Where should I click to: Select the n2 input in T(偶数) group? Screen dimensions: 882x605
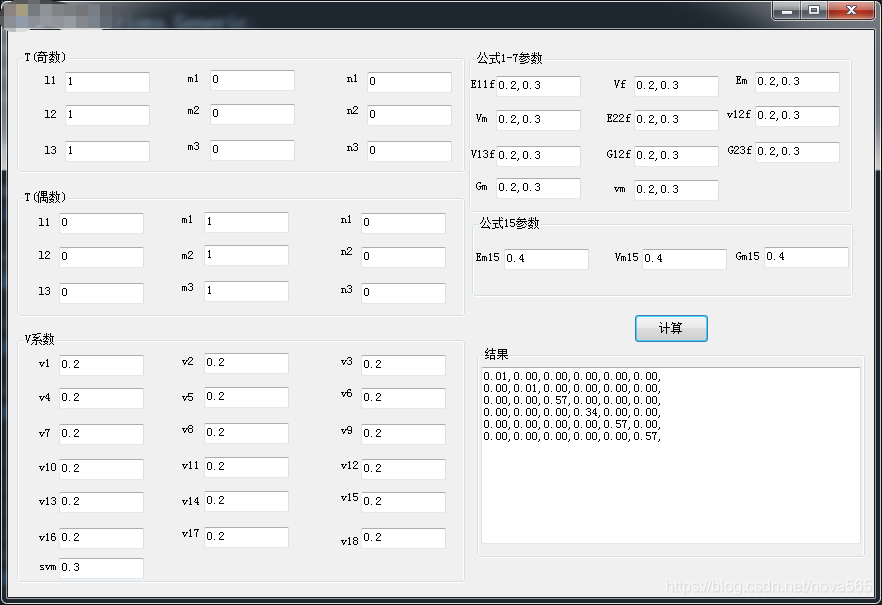pyautogui.click(x=403, y=257)
